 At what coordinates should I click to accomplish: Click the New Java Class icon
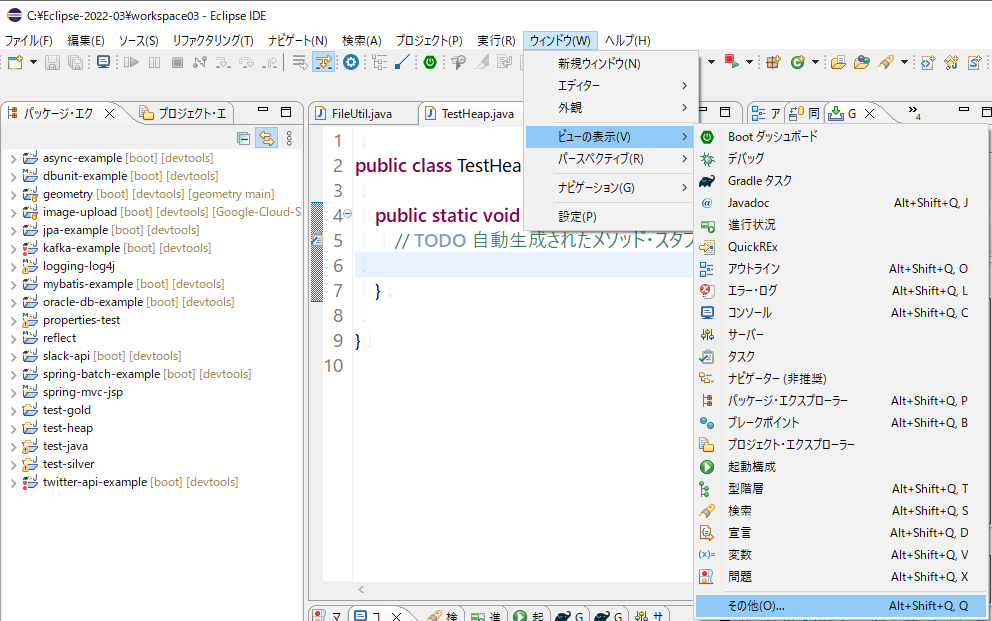point(798,62)
